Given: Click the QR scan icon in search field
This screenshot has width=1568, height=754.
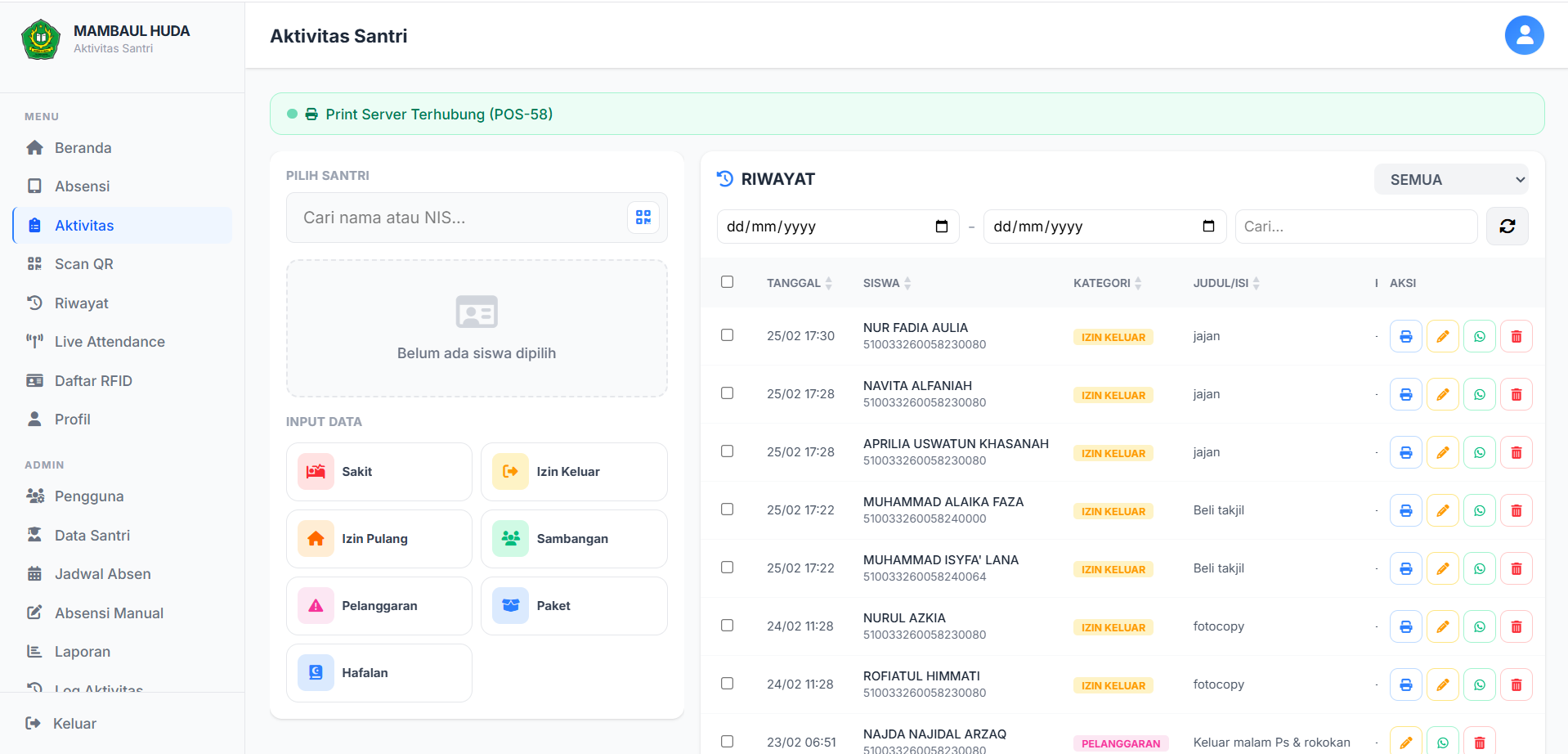Looking at the screenshot, I should (x=643, y=218).
